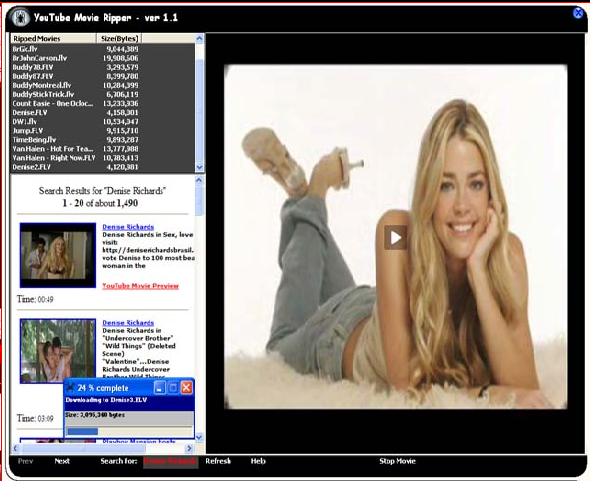Viewport: 590px width, 481px height.
Task: Click Time: 00:49 label
Action: coord(35,299)
